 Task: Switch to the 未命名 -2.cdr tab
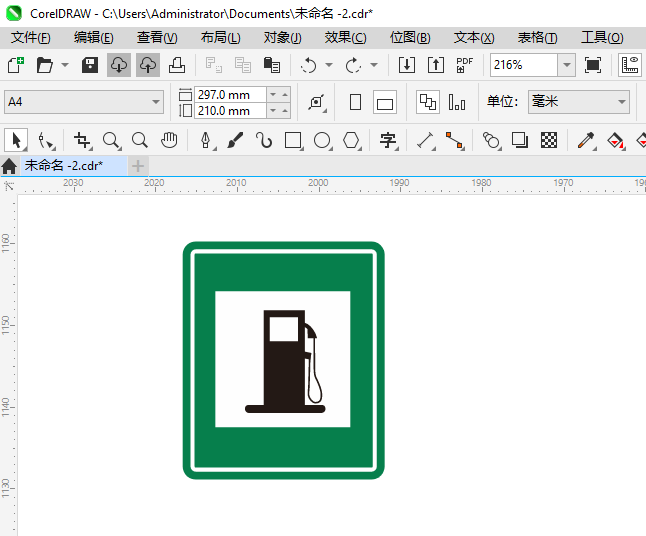65,165
